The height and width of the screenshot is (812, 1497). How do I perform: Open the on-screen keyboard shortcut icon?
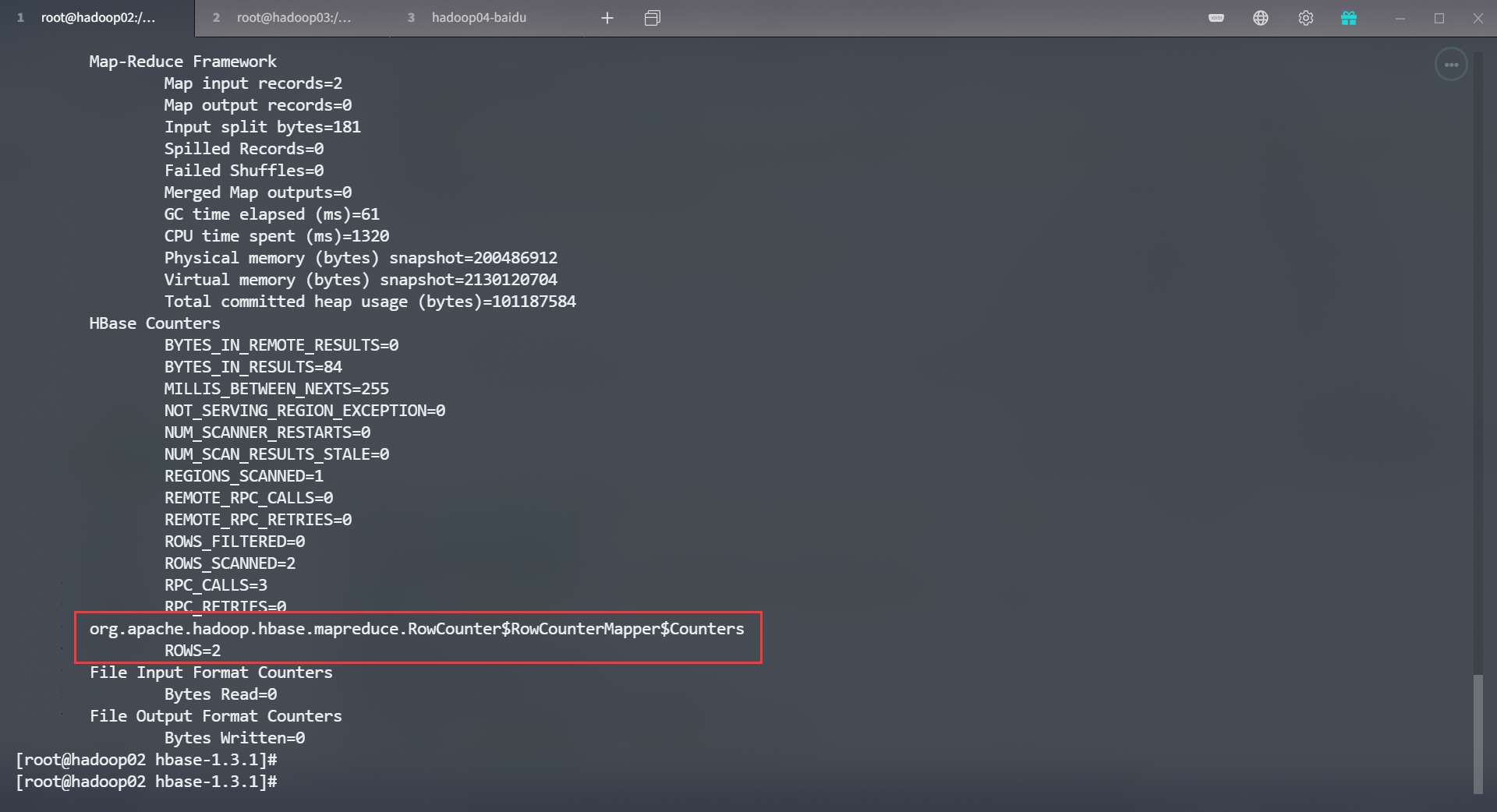[x=1216, y=18]
